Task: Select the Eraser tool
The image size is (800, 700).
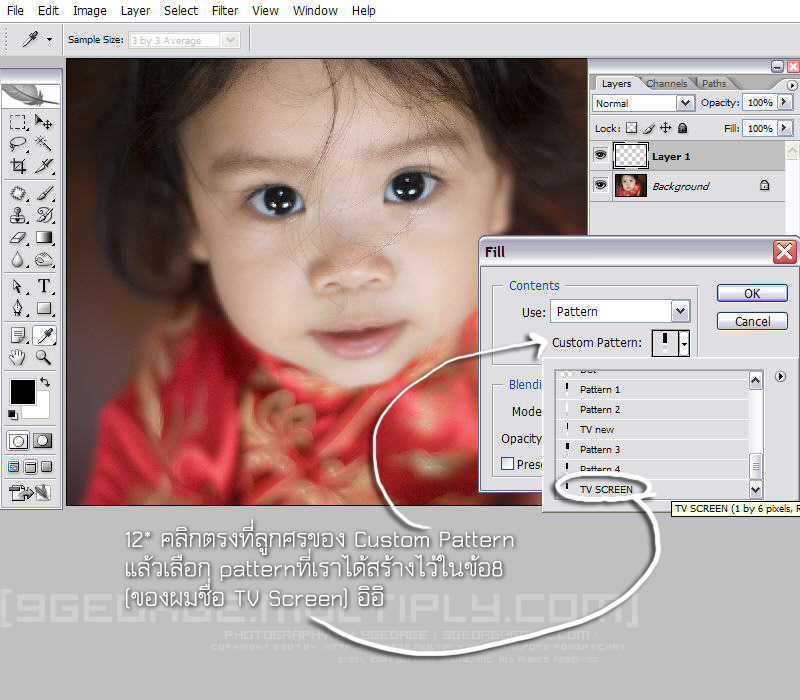Action: coord(18,238)
